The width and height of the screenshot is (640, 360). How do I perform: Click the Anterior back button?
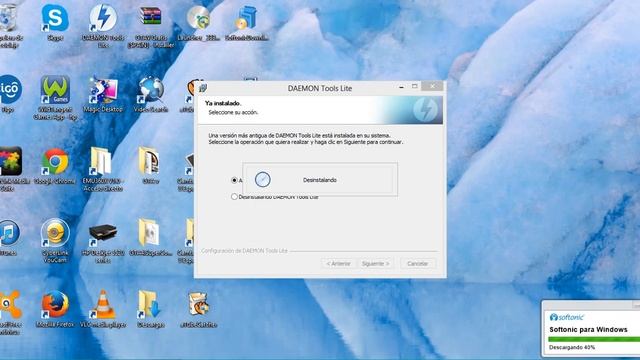coord(338,264)
